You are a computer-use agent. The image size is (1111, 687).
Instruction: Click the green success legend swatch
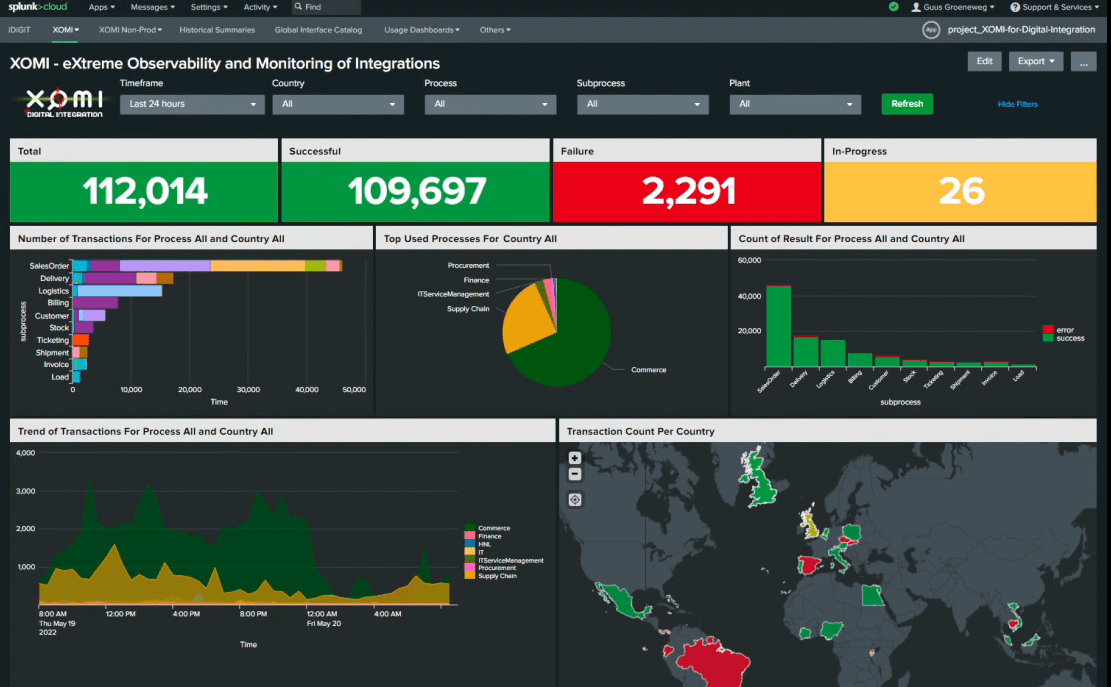1048,338
